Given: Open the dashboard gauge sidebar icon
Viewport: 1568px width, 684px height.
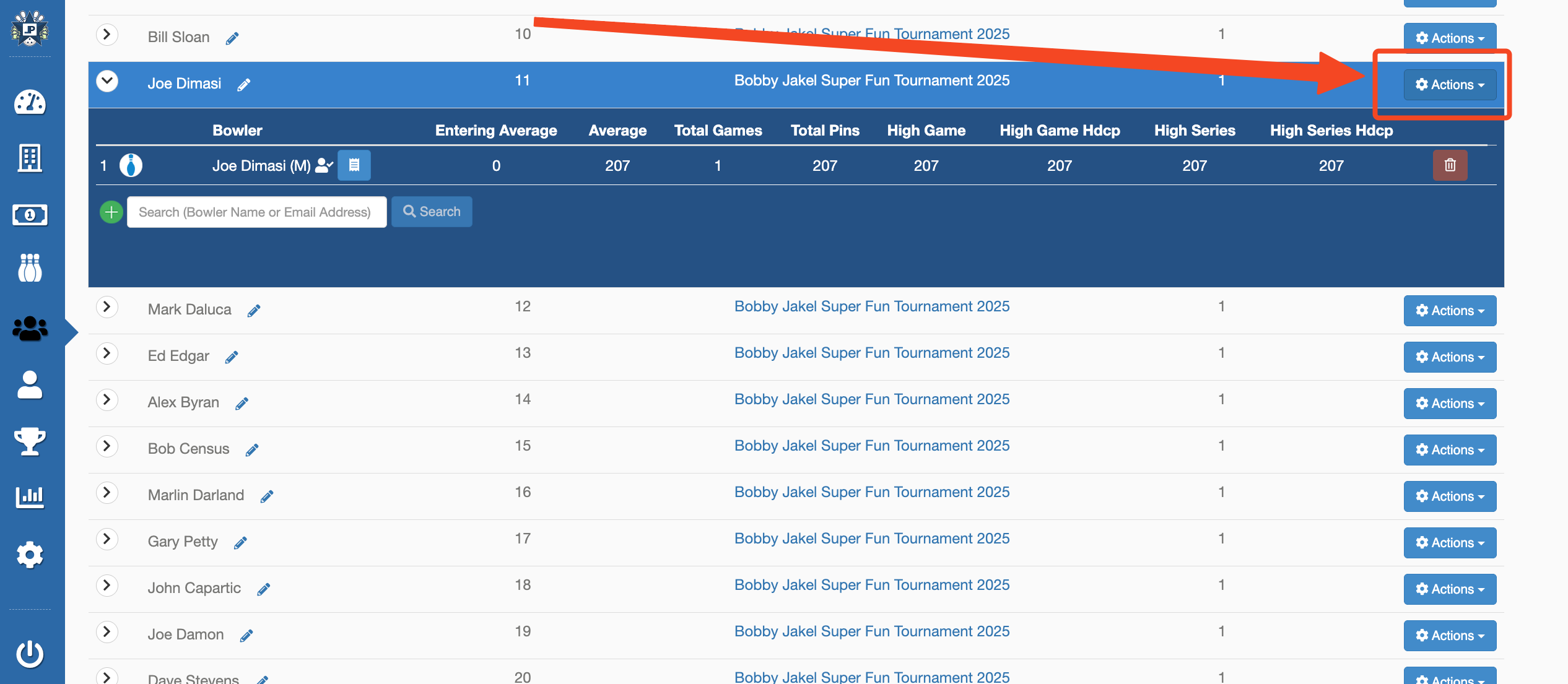Looking at the screenshot, I should (30, 103).
